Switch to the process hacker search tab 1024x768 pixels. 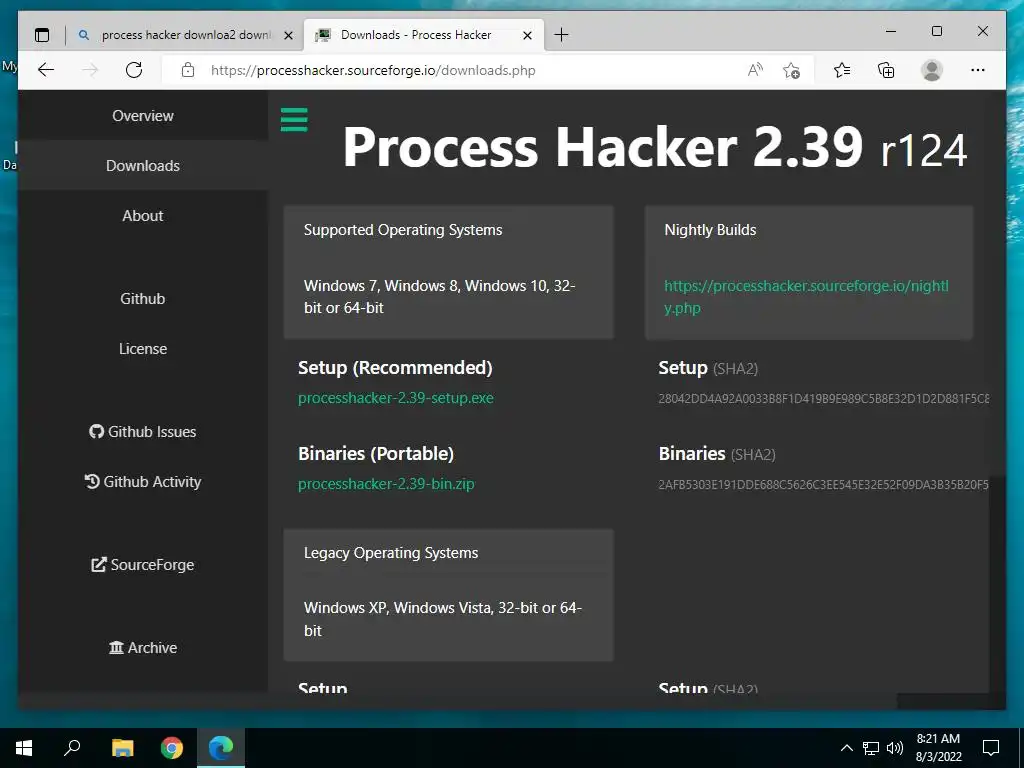185,35
